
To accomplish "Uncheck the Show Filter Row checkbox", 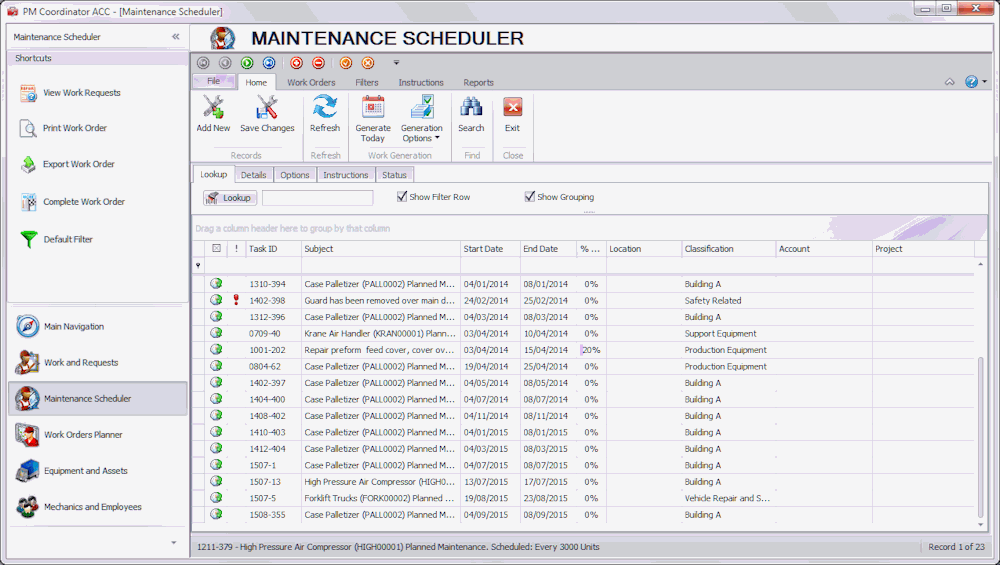I will tap(403, 197).
